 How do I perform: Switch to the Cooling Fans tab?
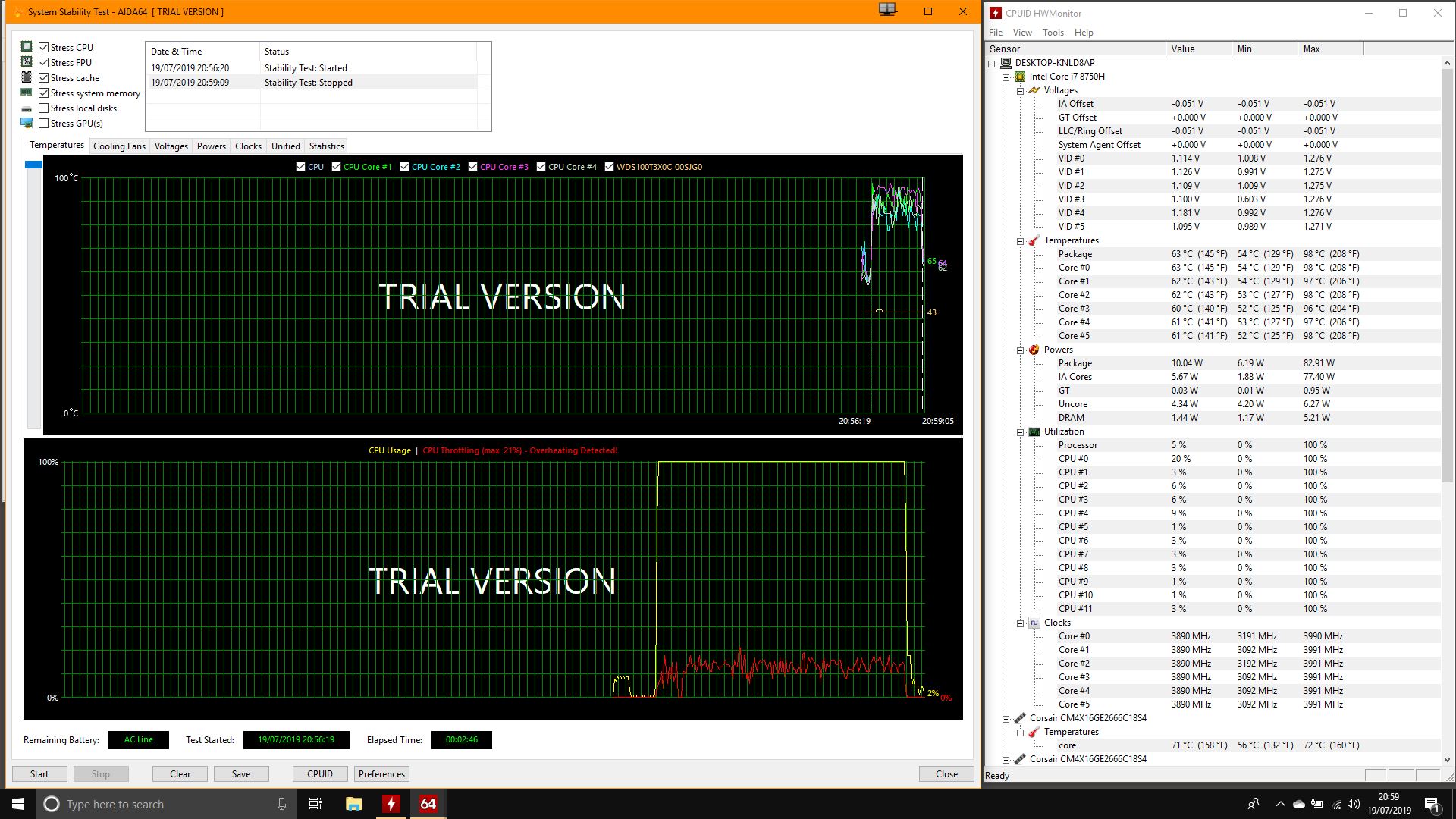pos(119,146)
